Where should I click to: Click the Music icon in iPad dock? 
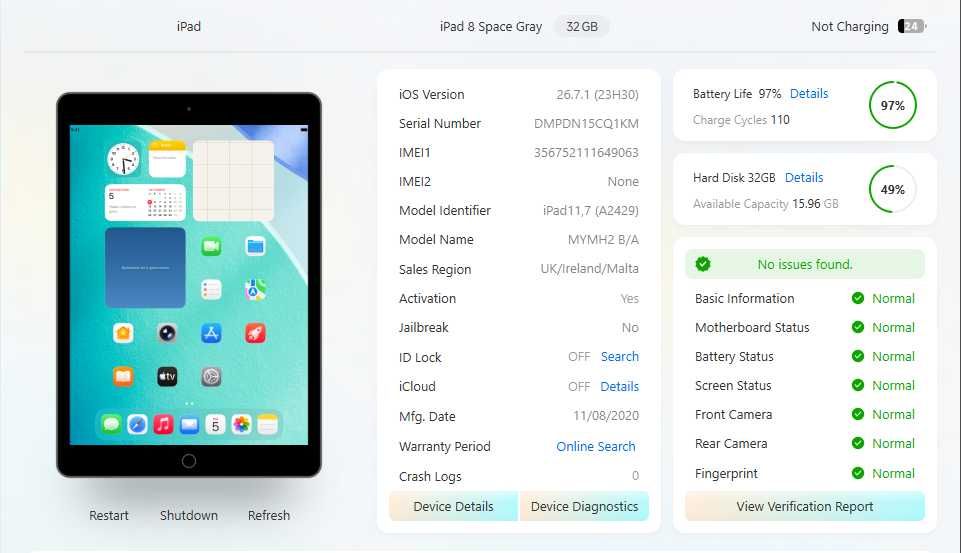pyautogui.click(x=163, y=424)
